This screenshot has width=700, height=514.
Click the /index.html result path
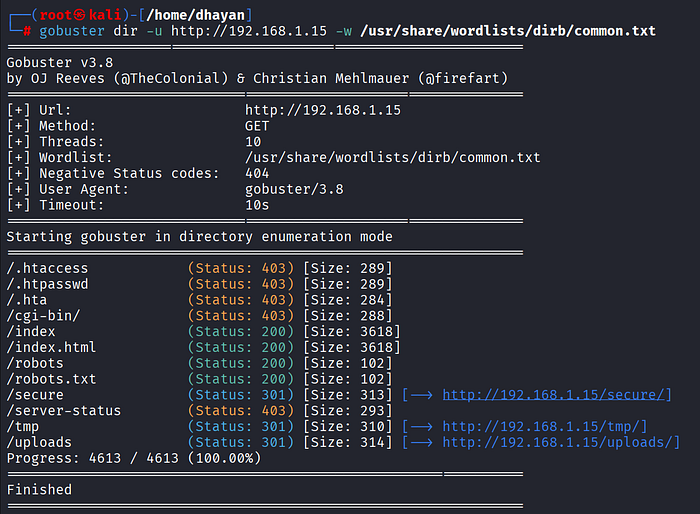tap(51, 347)
